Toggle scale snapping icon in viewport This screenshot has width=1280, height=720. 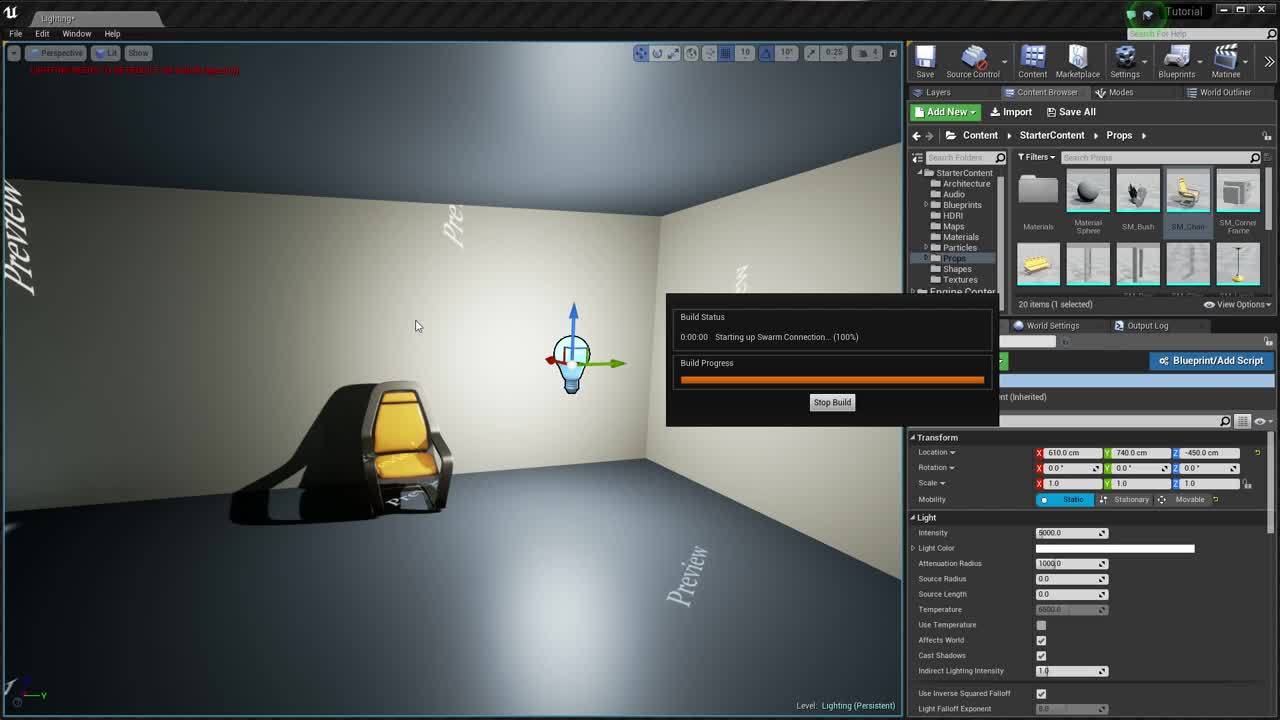tap(811, 53)
